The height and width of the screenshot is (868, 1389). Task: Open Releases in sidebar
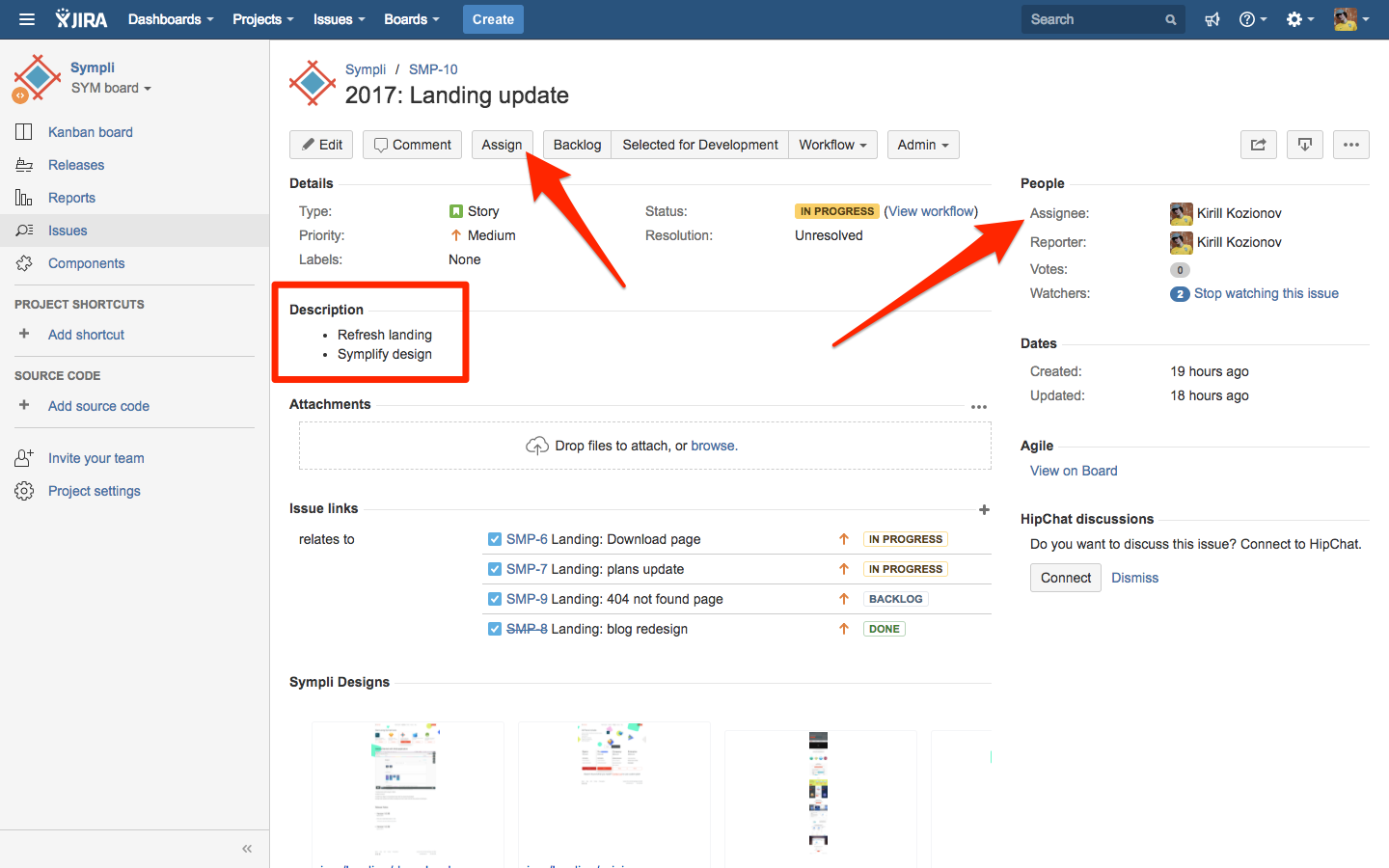pos(76,165)
